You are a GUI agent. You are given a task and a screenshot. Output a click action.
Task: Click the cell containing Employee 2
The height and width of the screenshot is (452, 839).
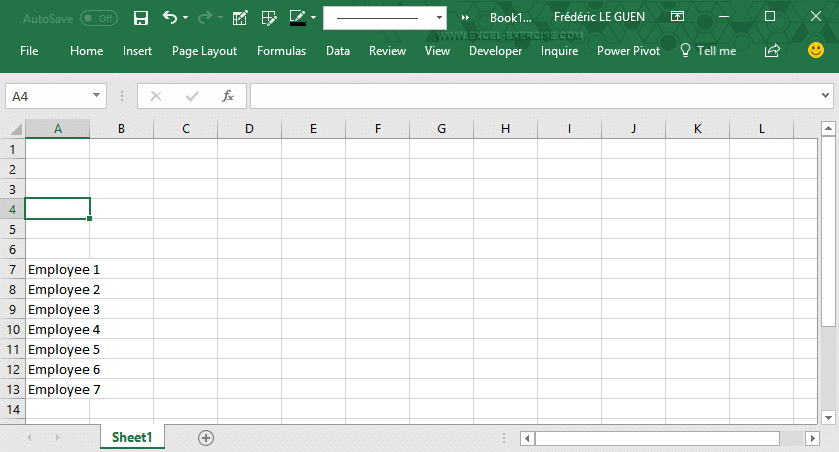point(57,289)
